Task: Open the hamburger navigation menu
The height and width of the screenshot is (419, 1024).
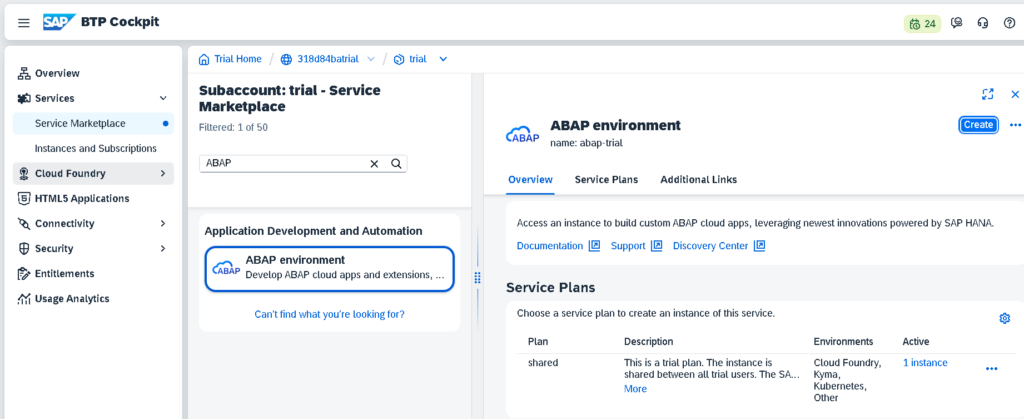Action: (x=24, y=23)
